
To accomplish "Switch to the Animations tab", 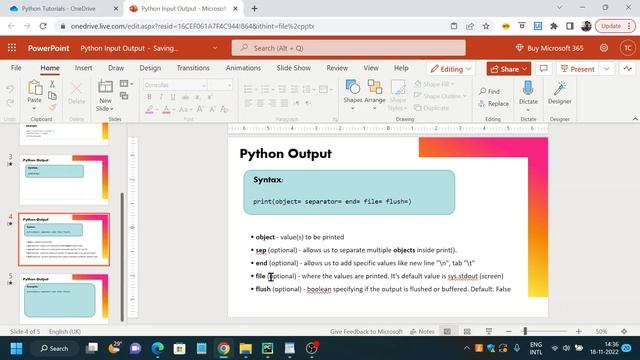I will click(243, 68).
